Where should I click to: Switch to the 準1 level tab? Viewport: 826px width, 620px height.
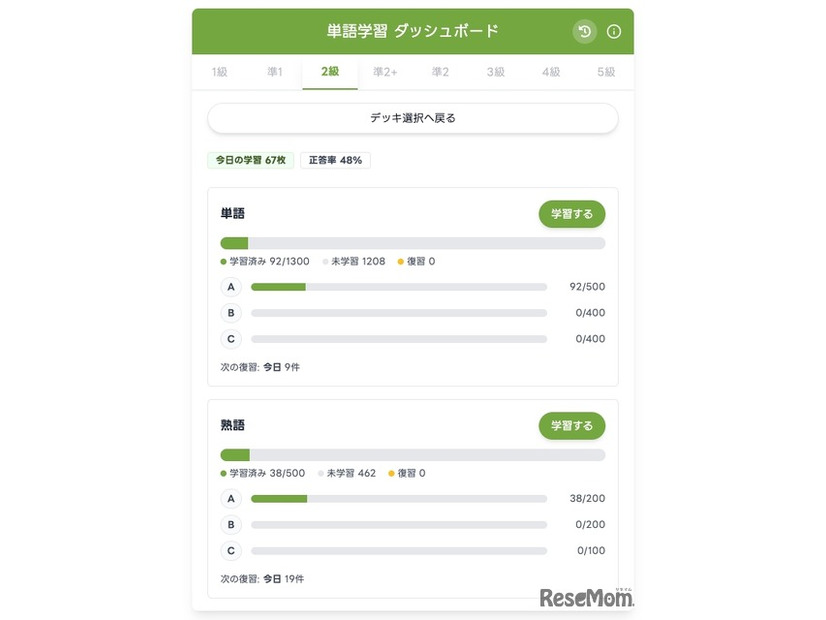click(276, 72)
